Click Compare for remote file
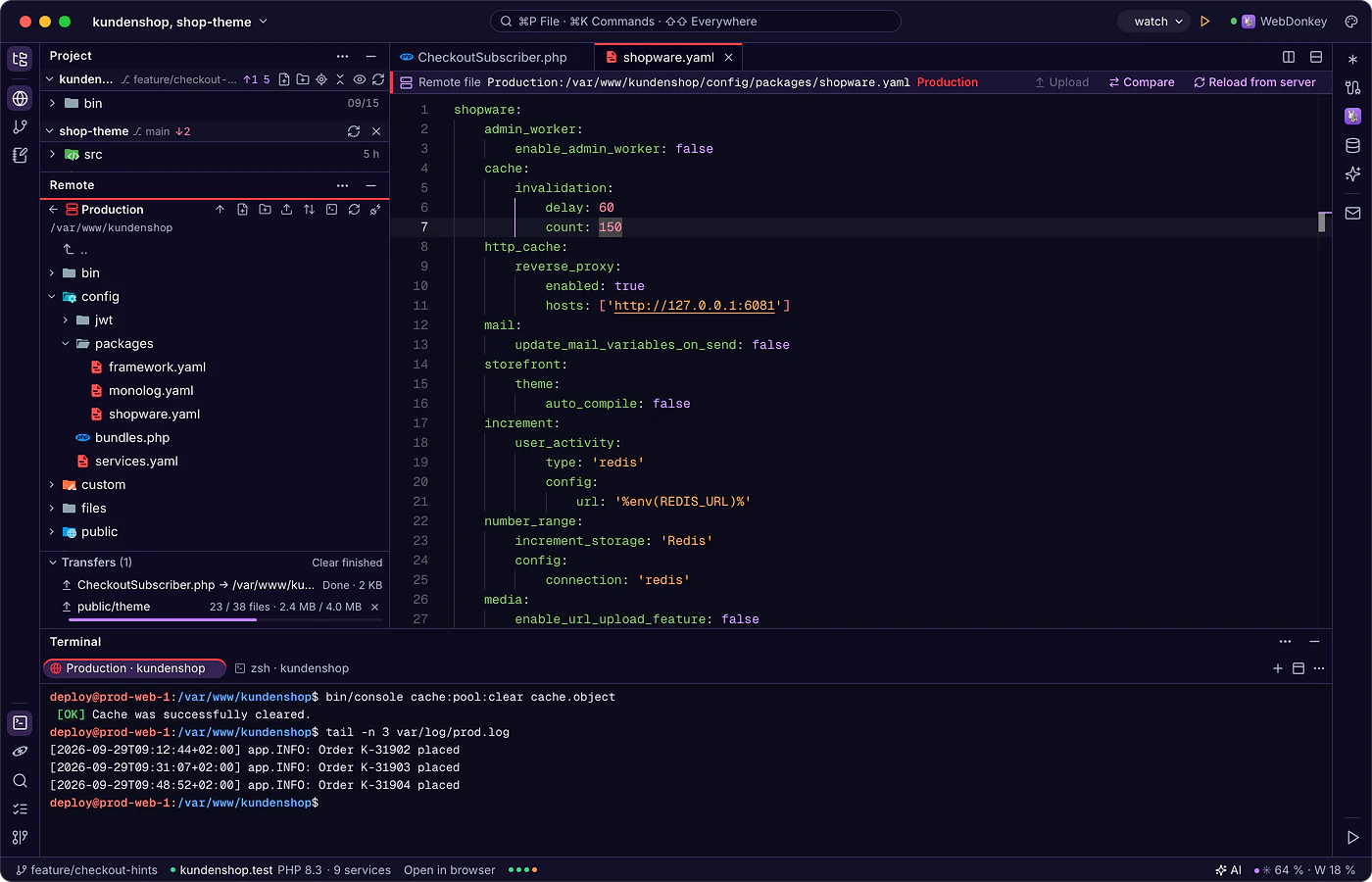This screenshot has height=882, width=1372. [1142, 82]
